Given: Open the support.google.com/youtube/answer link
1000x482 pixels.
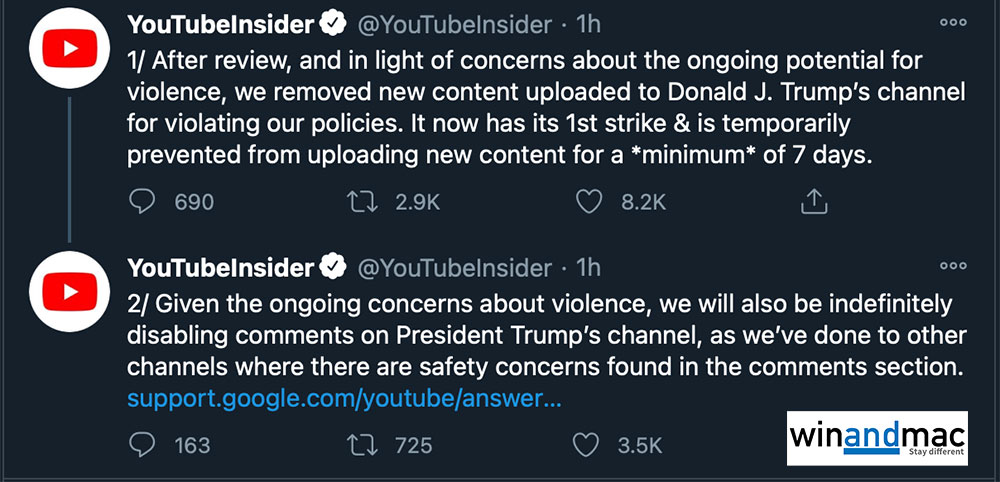Looking at the screenshot, I should 344,400.
